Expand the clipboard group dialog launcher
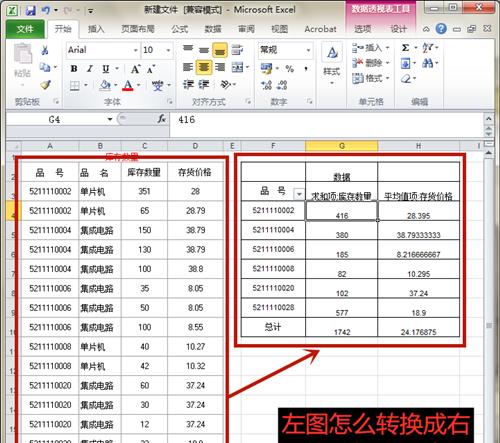500x443 pixels. click(56, 101)
